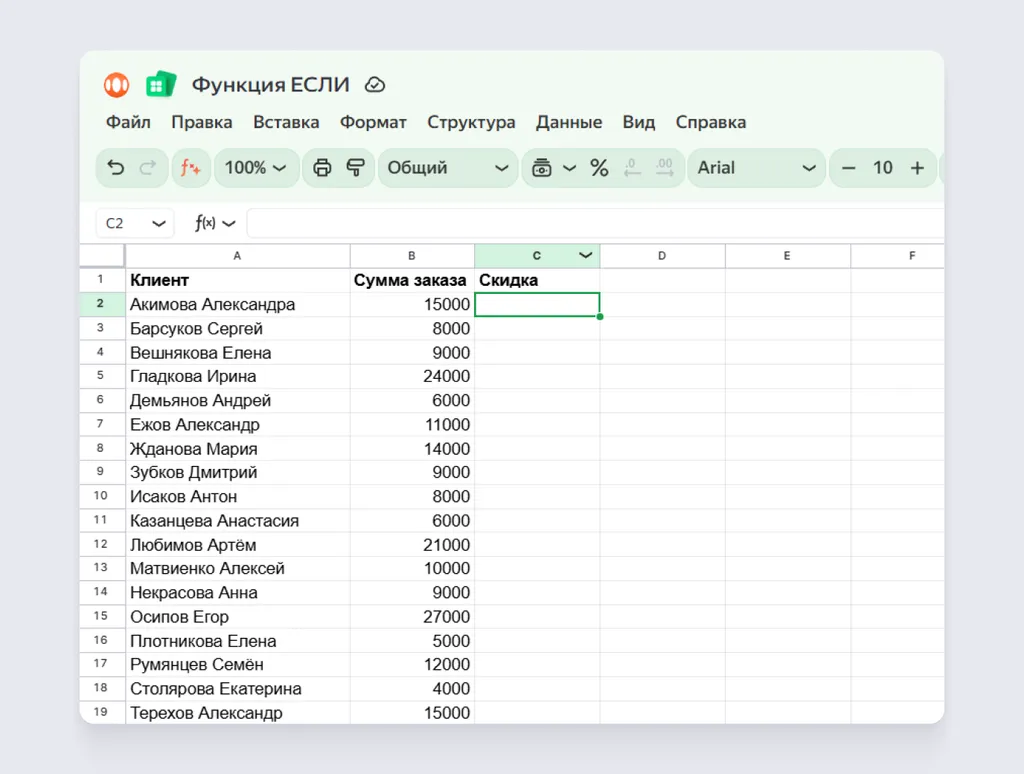Click cell Осипов Егор
This screenshot has height=774, width=1024.
click(x=238, y=617)
